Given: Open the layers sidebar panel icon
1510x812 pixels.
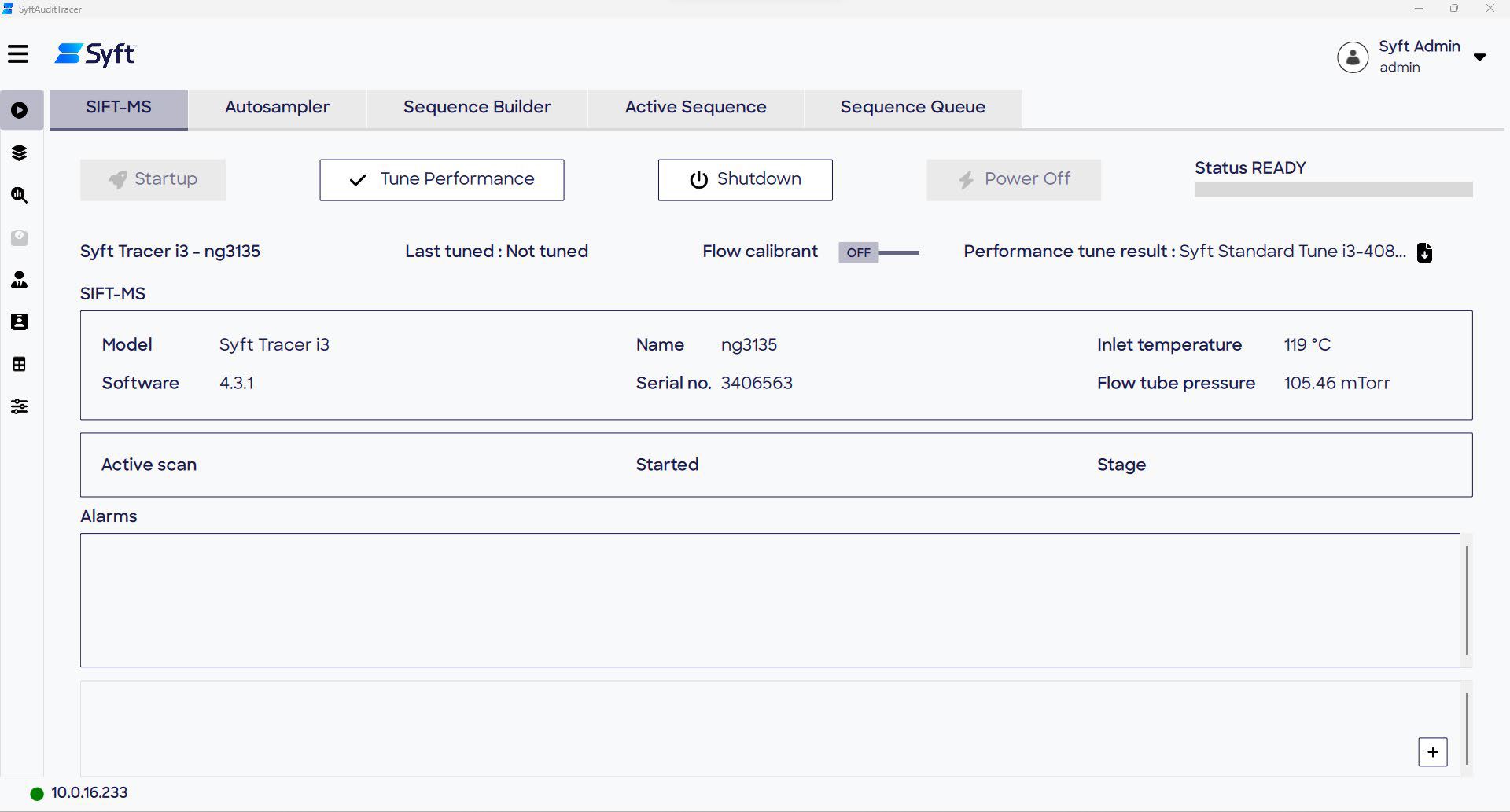Looking at the screenshot, I should click(20, 152).
